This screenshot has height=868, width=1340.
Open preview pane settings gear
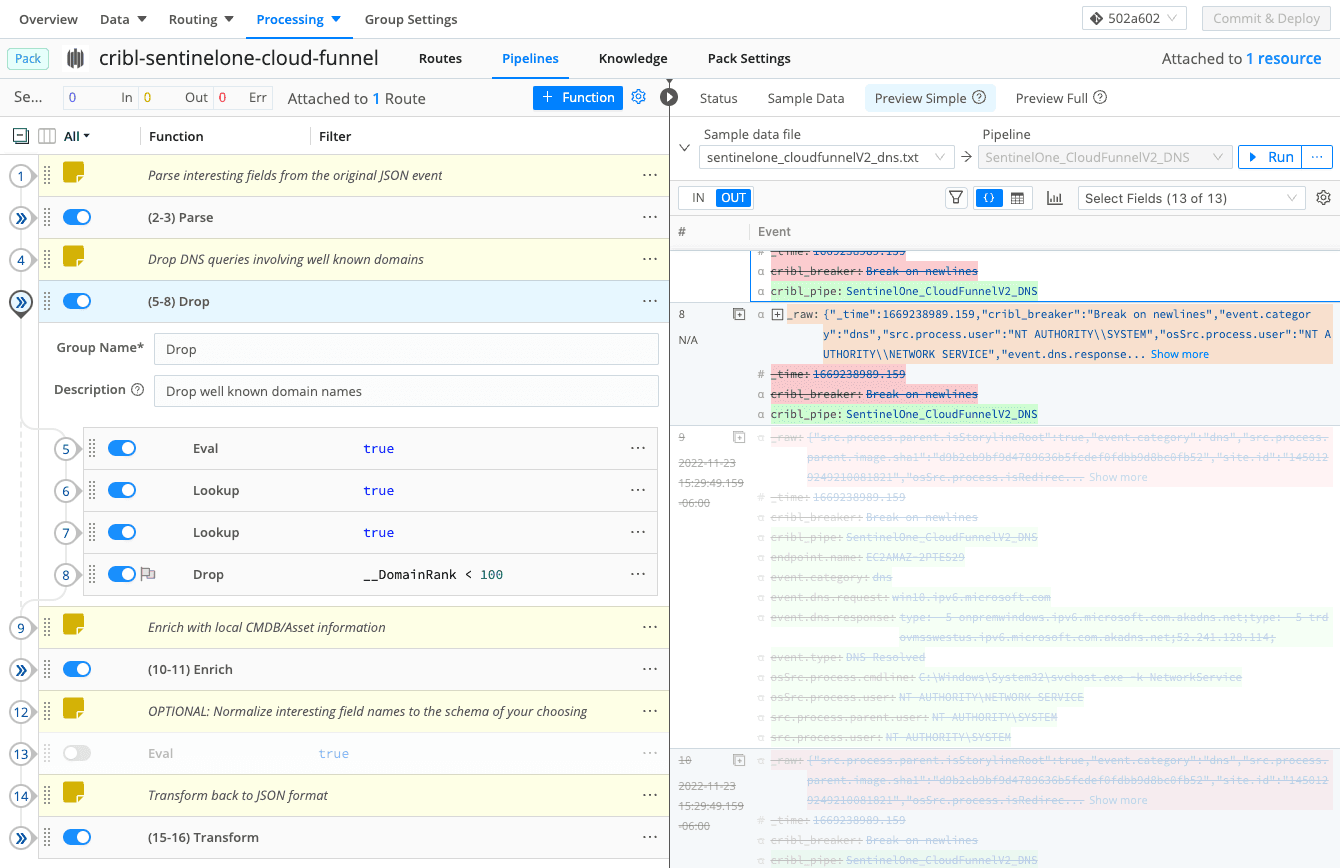[x=1323, y=197]
